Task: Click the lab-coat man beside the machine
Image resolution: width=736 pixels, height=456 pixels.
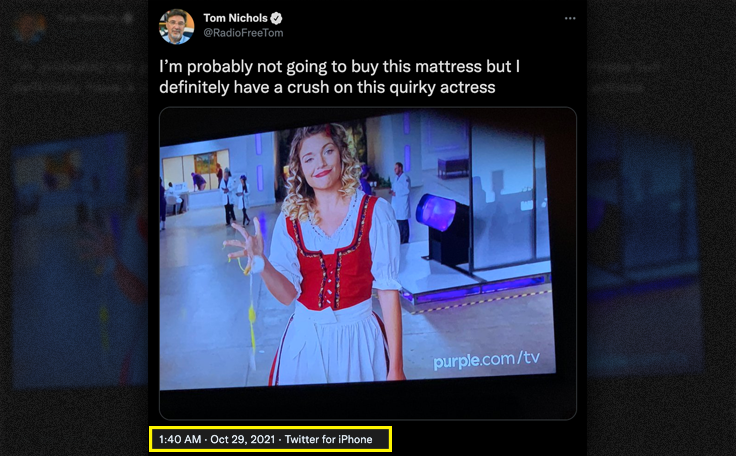Action: click(x=400, y=202)
